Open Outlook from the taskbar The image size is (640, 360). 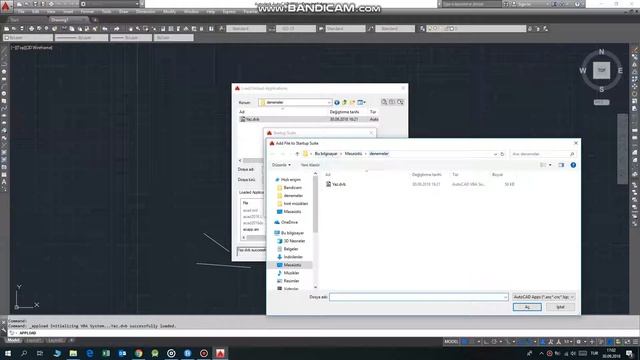pos(122,353)
